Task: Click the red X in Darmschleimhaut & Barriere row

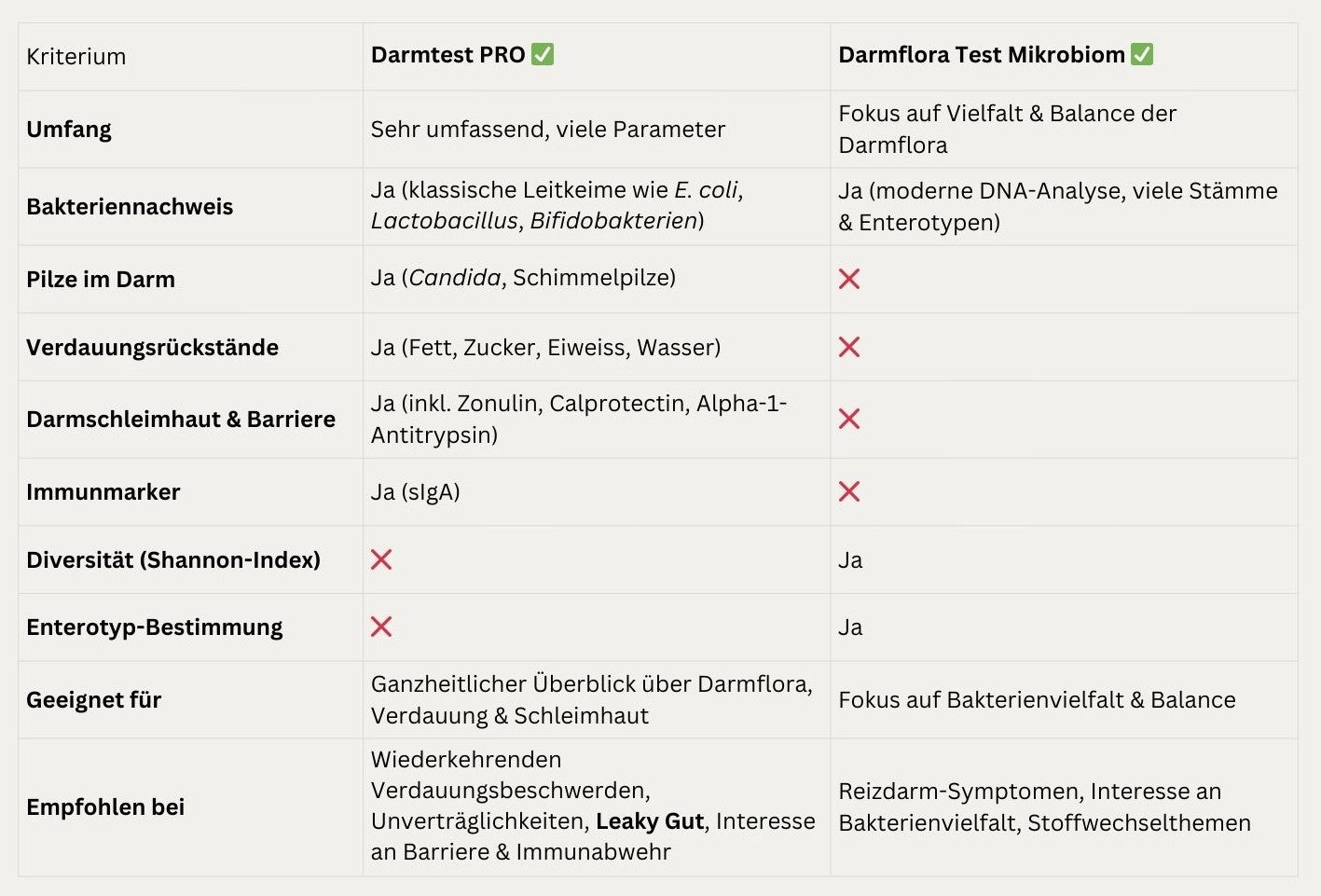Action: 849,419
